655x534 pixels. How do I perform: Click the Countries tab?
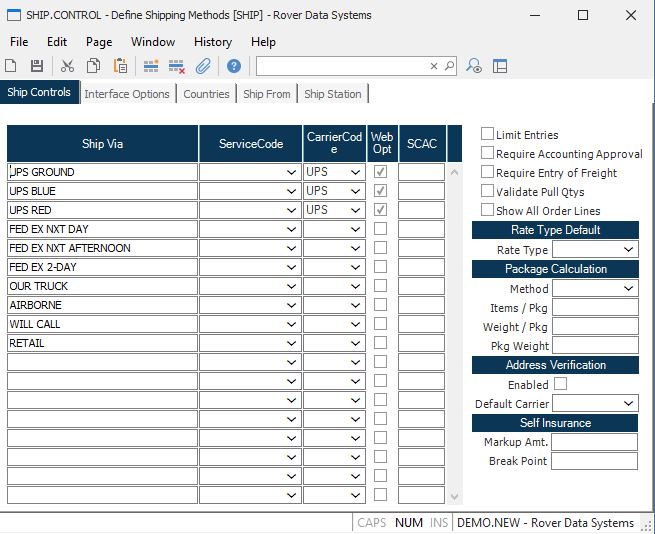tap(206, 94)
